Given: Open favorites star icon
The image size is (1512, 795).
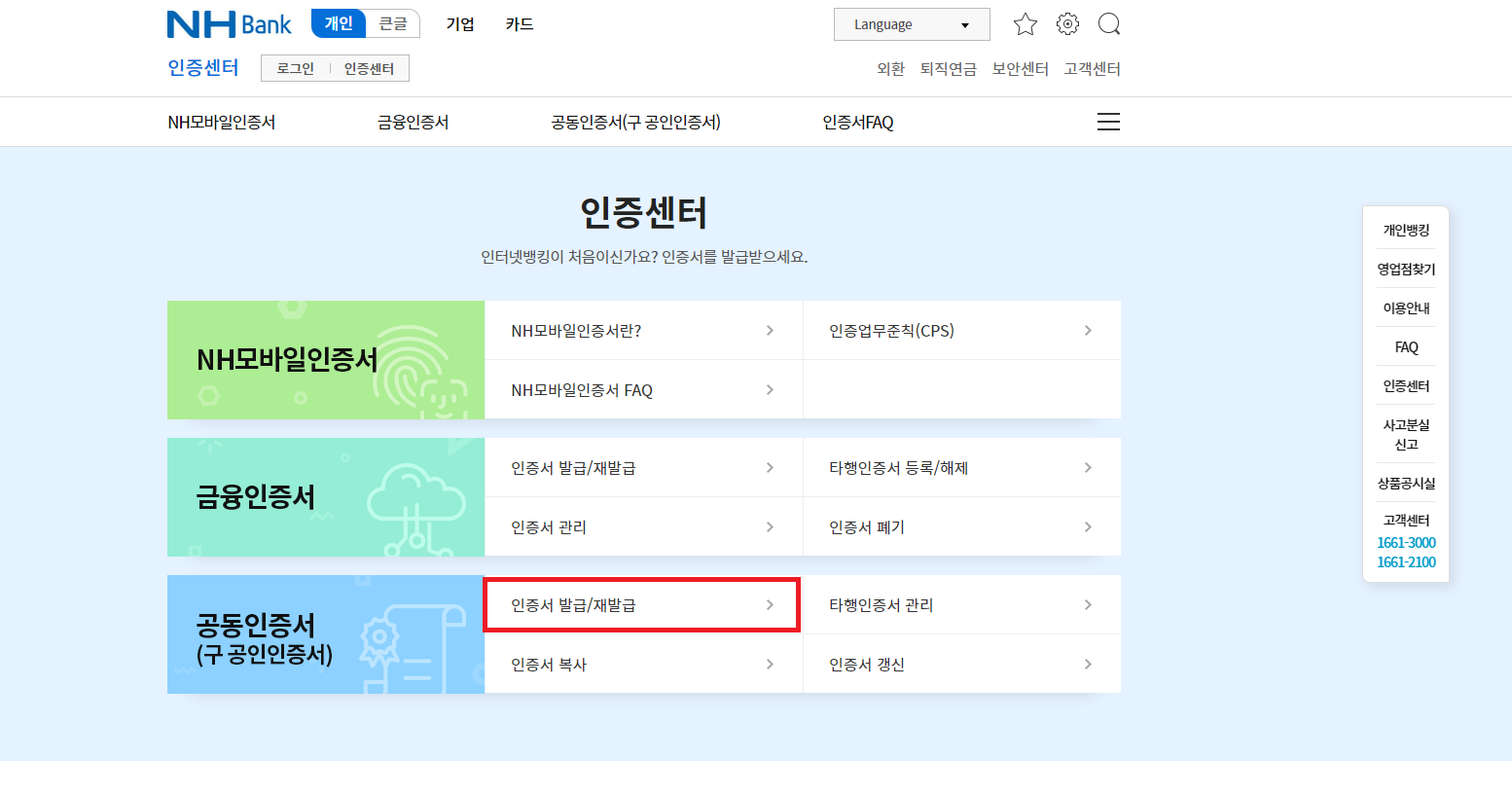Looking at the screenshot, I should tap(1026, 24).
